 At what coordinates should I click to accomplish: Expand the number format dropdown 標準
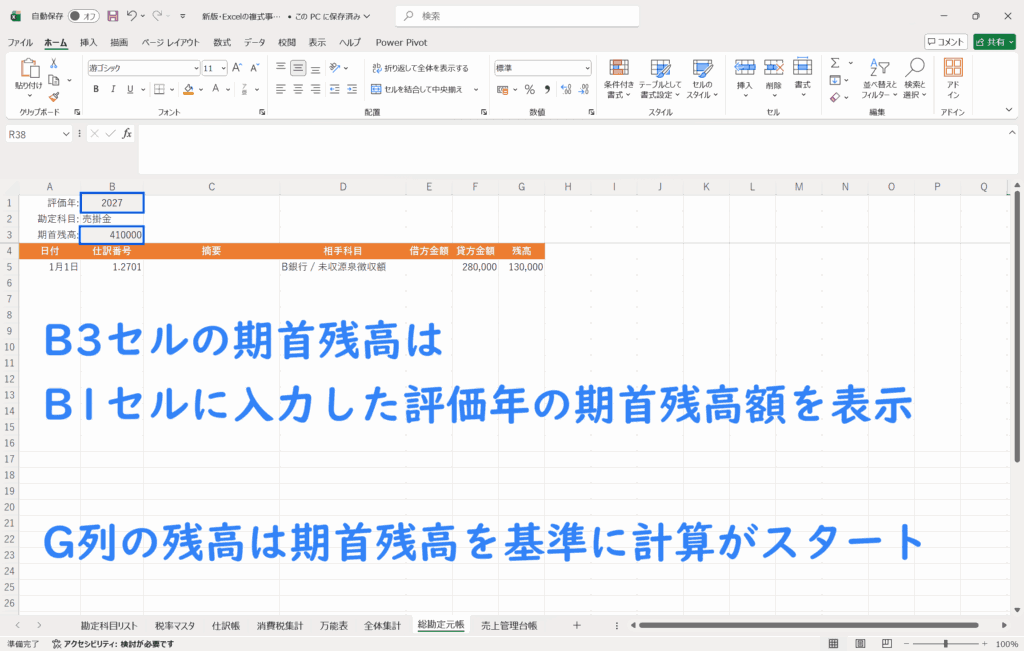(x=587, y=68)
